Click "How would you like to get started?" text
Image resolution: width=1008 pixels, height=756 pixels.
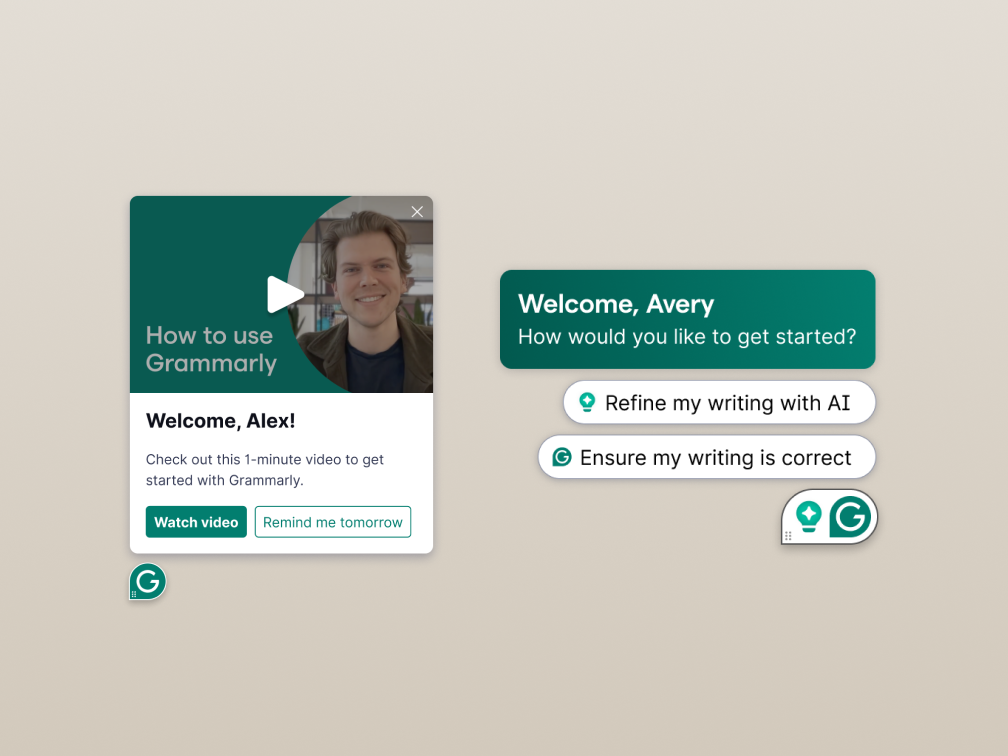point(687,336)
